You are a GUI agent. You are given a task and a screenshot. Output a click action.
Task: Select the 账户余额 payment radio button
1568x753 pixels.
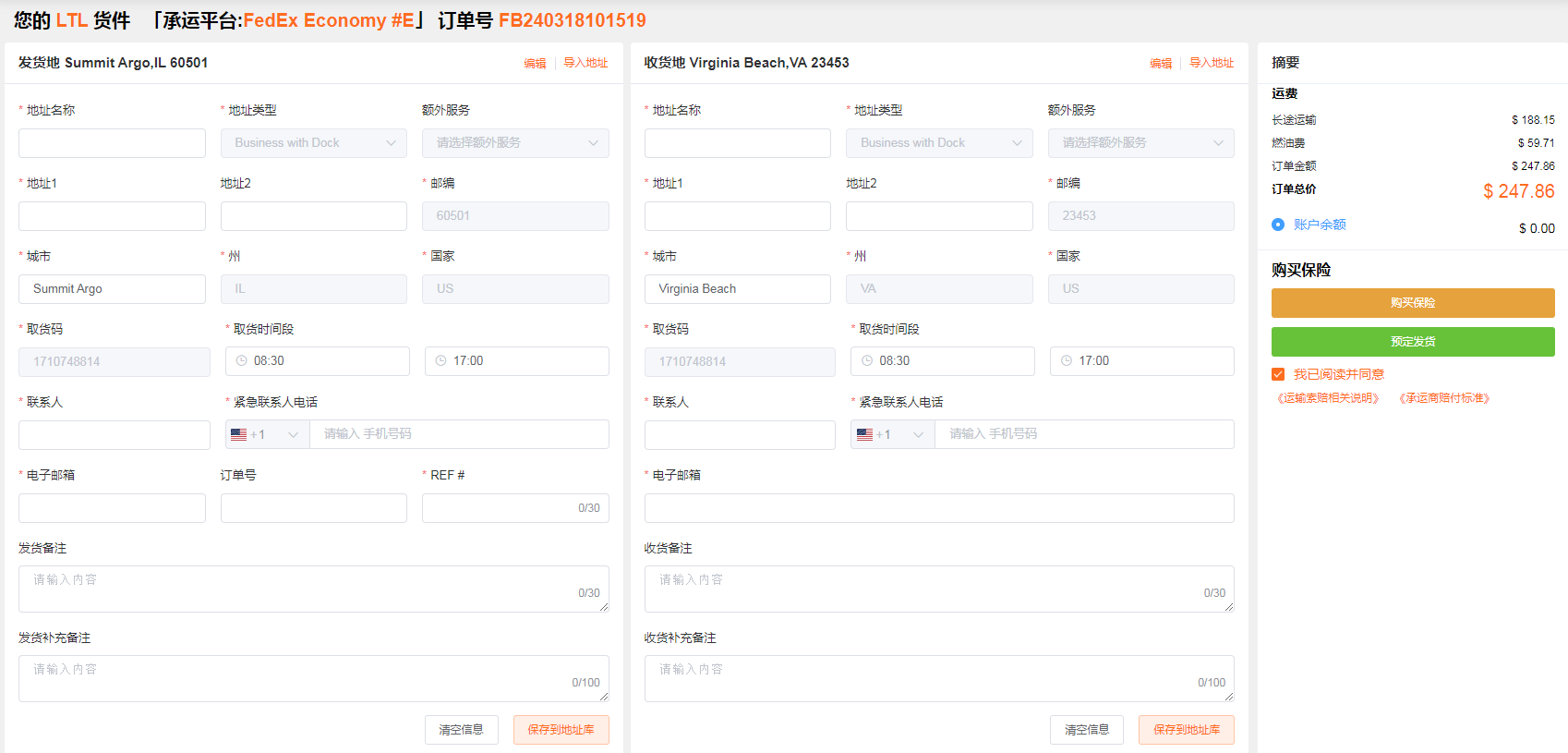pos(1278,225)
